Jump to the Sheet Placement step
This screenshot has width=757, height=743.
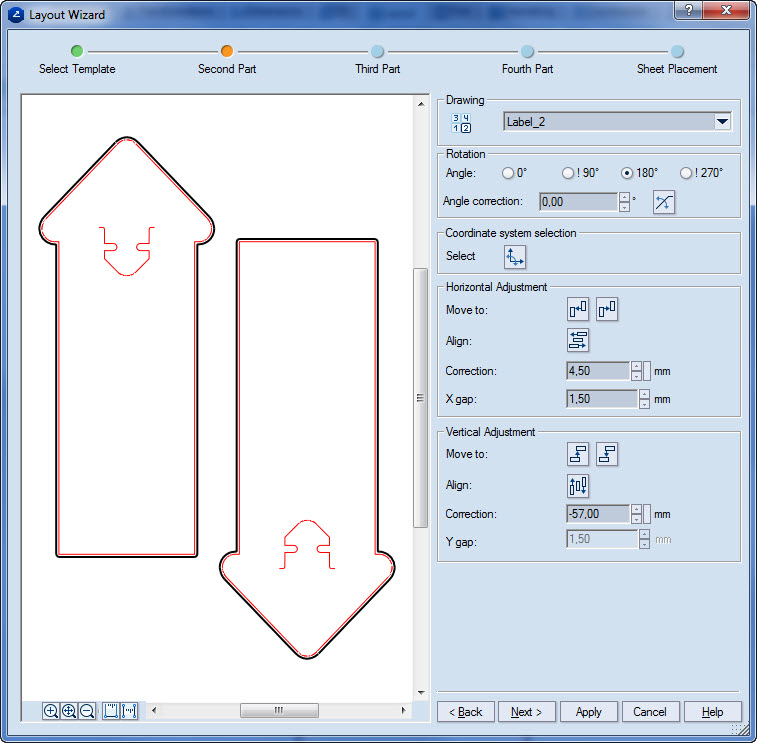point(677,51)
